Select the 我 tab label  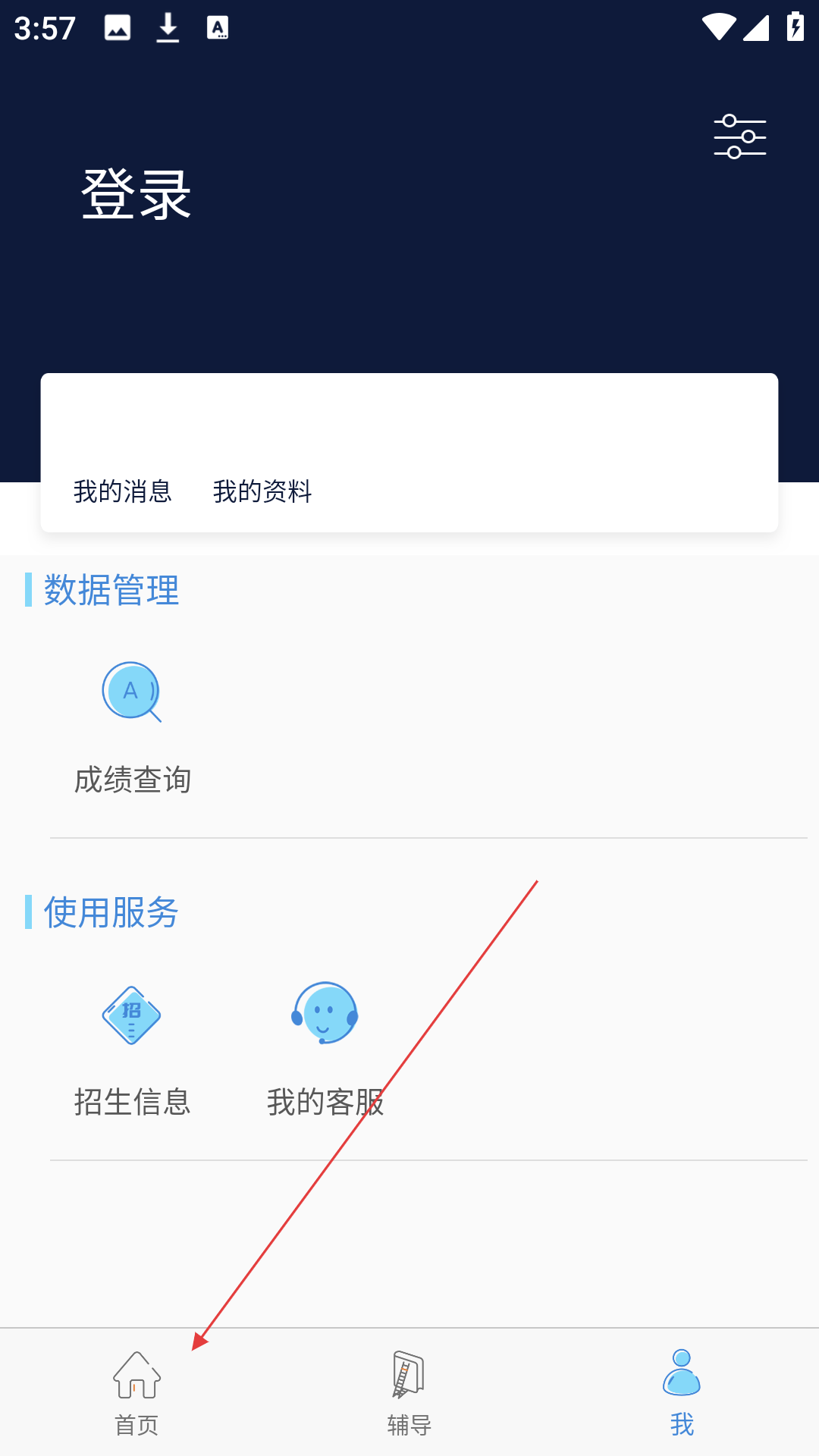[x=682, y=1424]
